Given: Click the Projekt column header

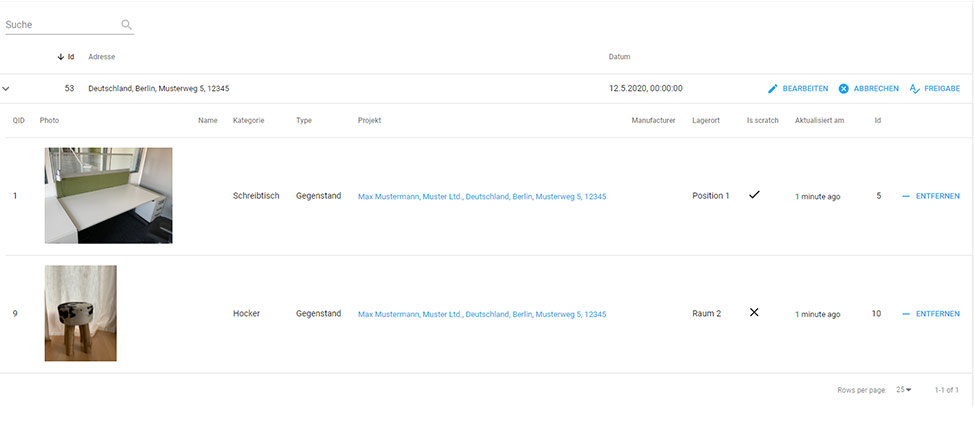Looking at the screenshot, I should pyautogui.click(x=370, y=121).
